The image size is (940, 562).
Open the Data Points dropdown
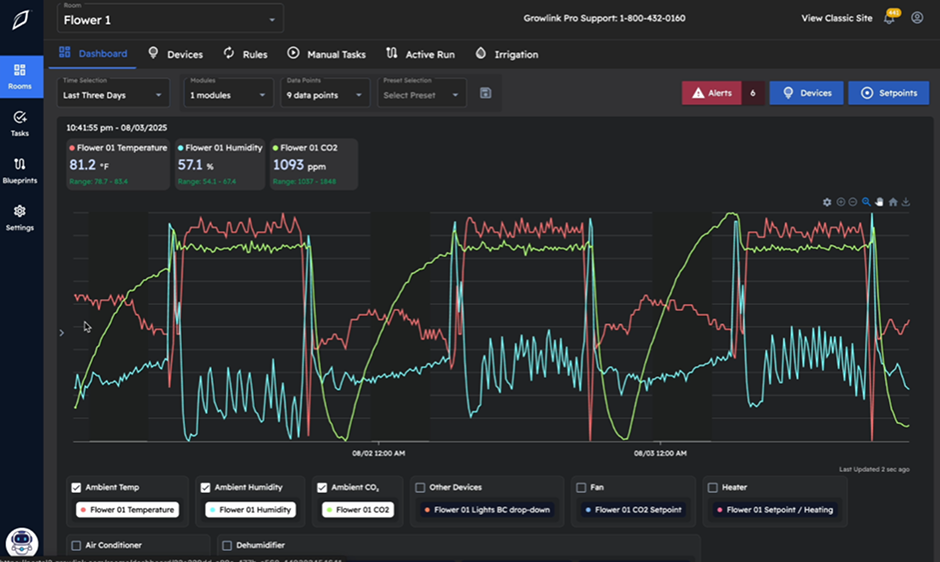coord(324,94)
